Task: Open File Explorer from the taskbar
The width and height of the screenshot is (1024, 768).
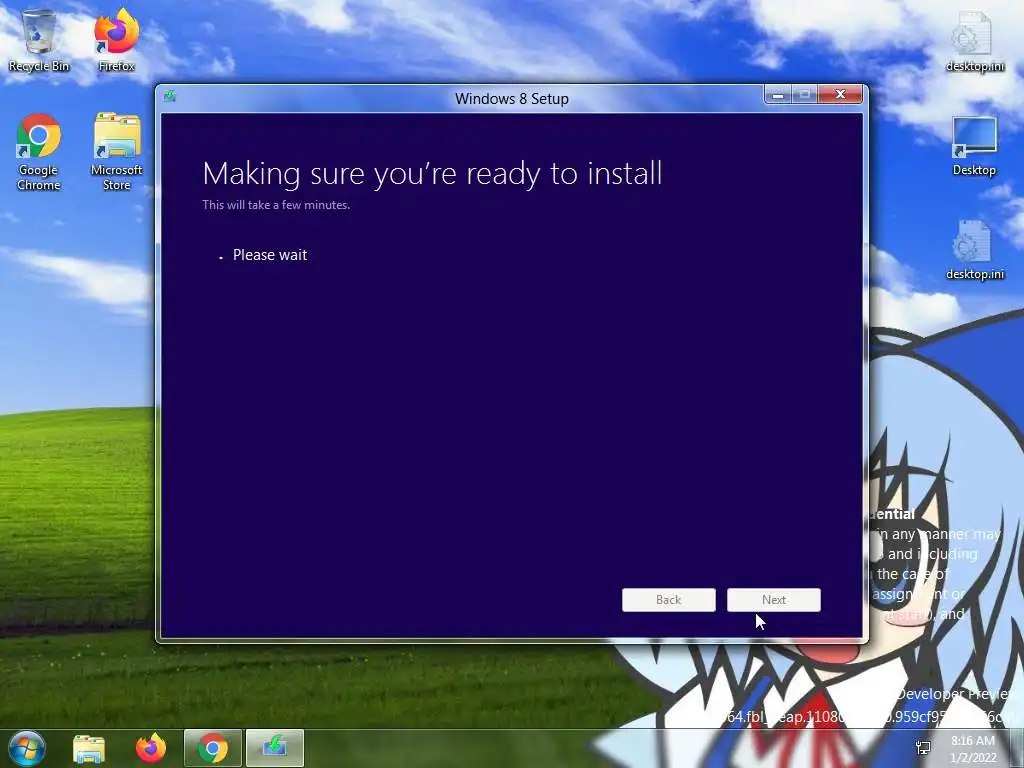Action: 89,748
